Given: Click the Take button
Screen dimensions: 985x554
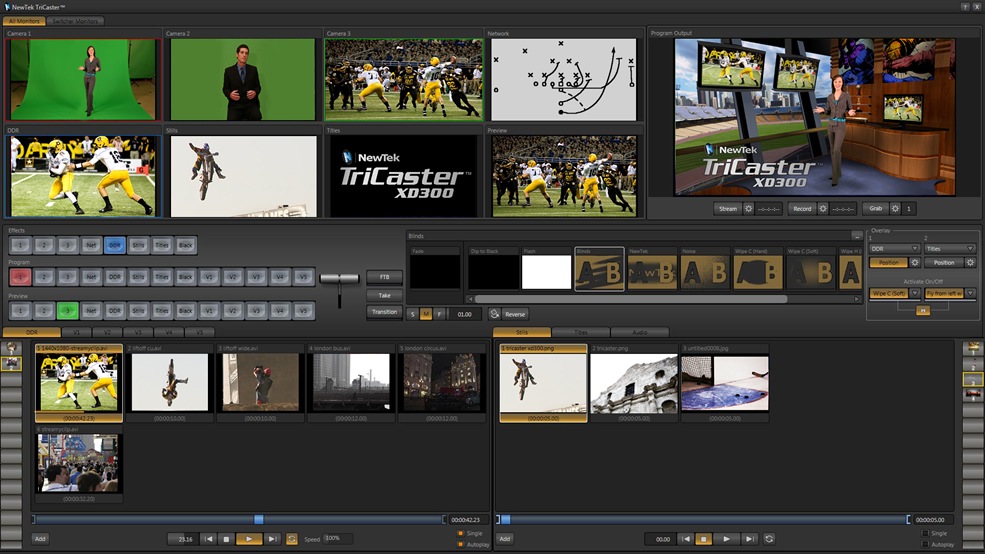Looking at the screenshot, I should [384, 295].
